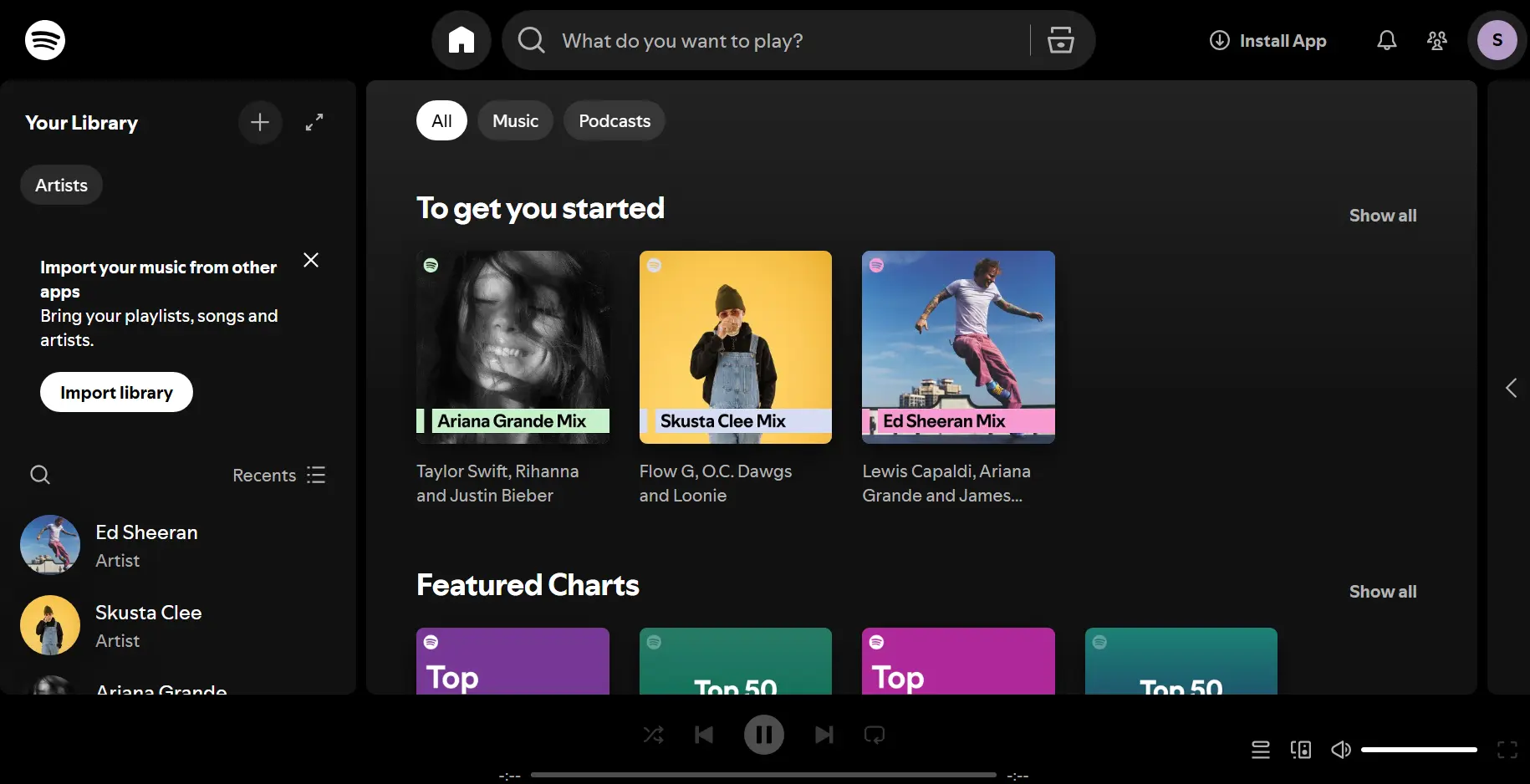
Task: Dismiss the import music banner
Action: (x=311, y=260)
